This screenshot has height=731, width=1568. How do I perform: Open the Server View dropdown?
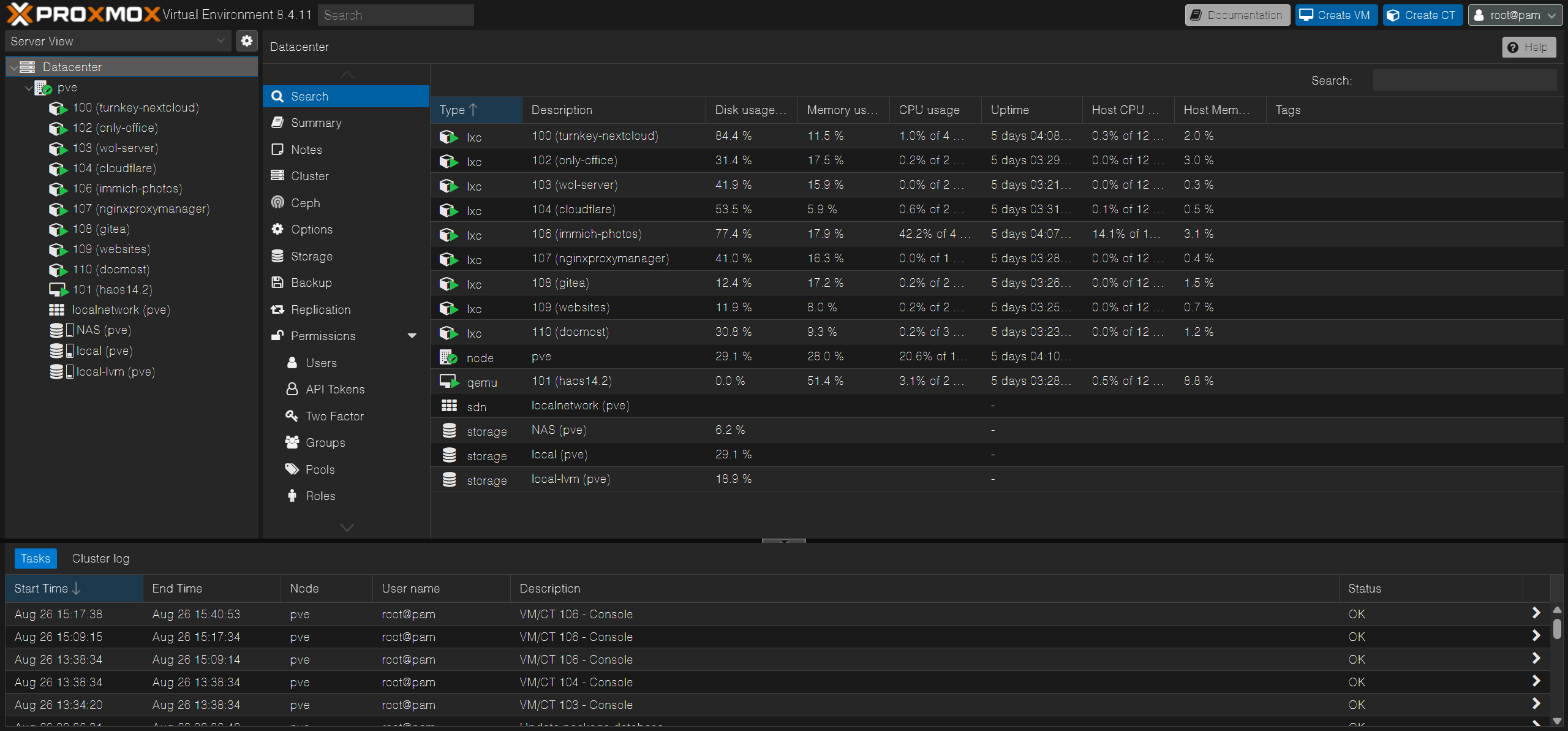click(x=118, y=41)
